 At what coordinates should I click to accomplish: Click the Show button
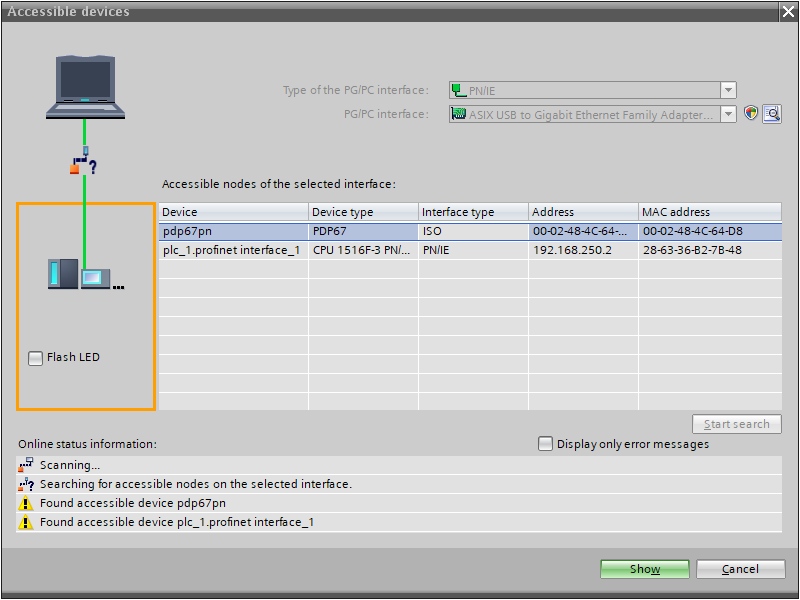[x=644, y=569]
